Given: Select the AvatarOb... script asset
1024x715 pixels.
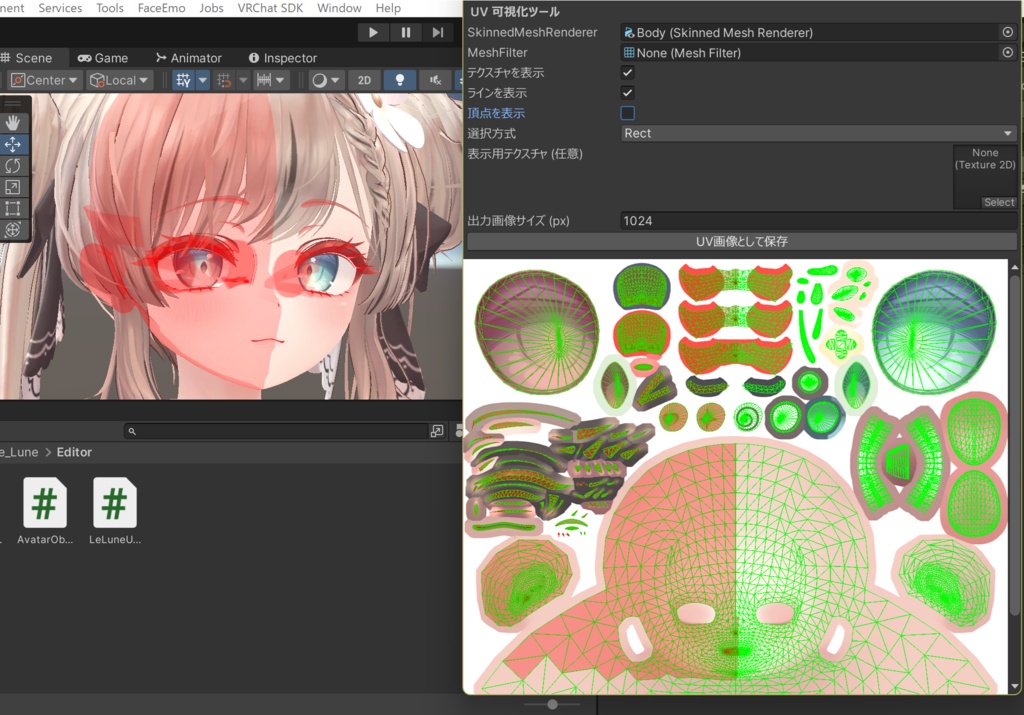Looking at the screenshot, I should point(44,511).
